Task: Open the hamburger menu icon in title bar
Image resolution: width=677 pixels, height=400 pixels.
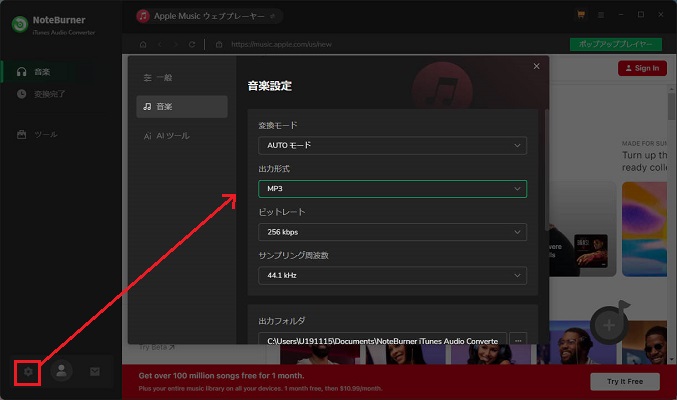Action: click(601, 15)
